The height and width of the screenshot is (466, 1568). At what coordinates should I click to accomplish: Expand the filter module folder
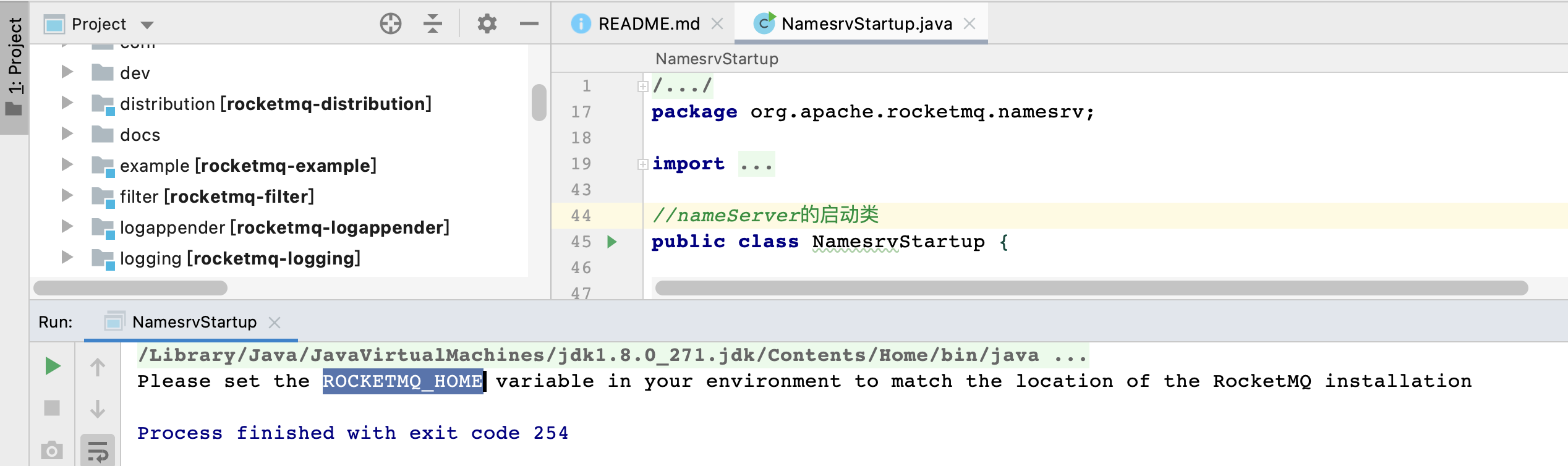pos(67,196)
